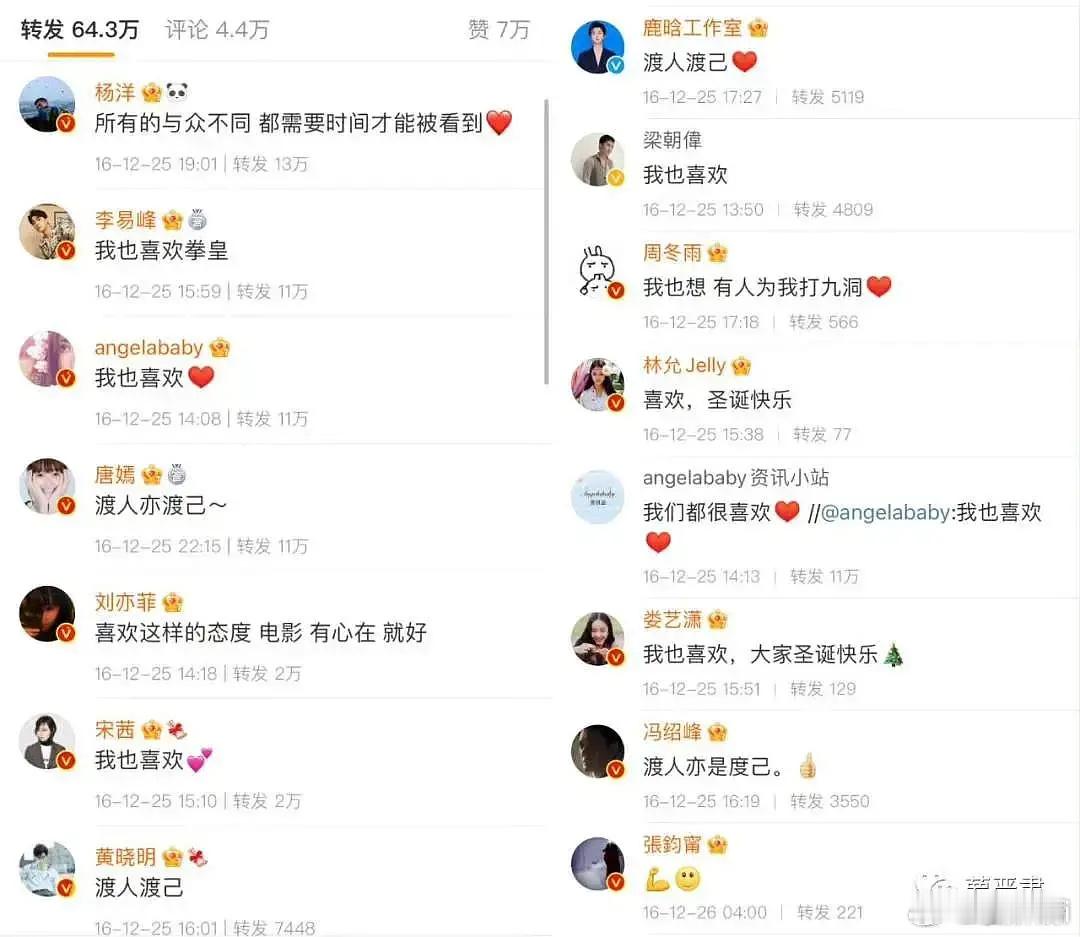Click the crown badge next to 唐嫣
The height and width of the screenshot is (937, 1080).
(152, 475)
